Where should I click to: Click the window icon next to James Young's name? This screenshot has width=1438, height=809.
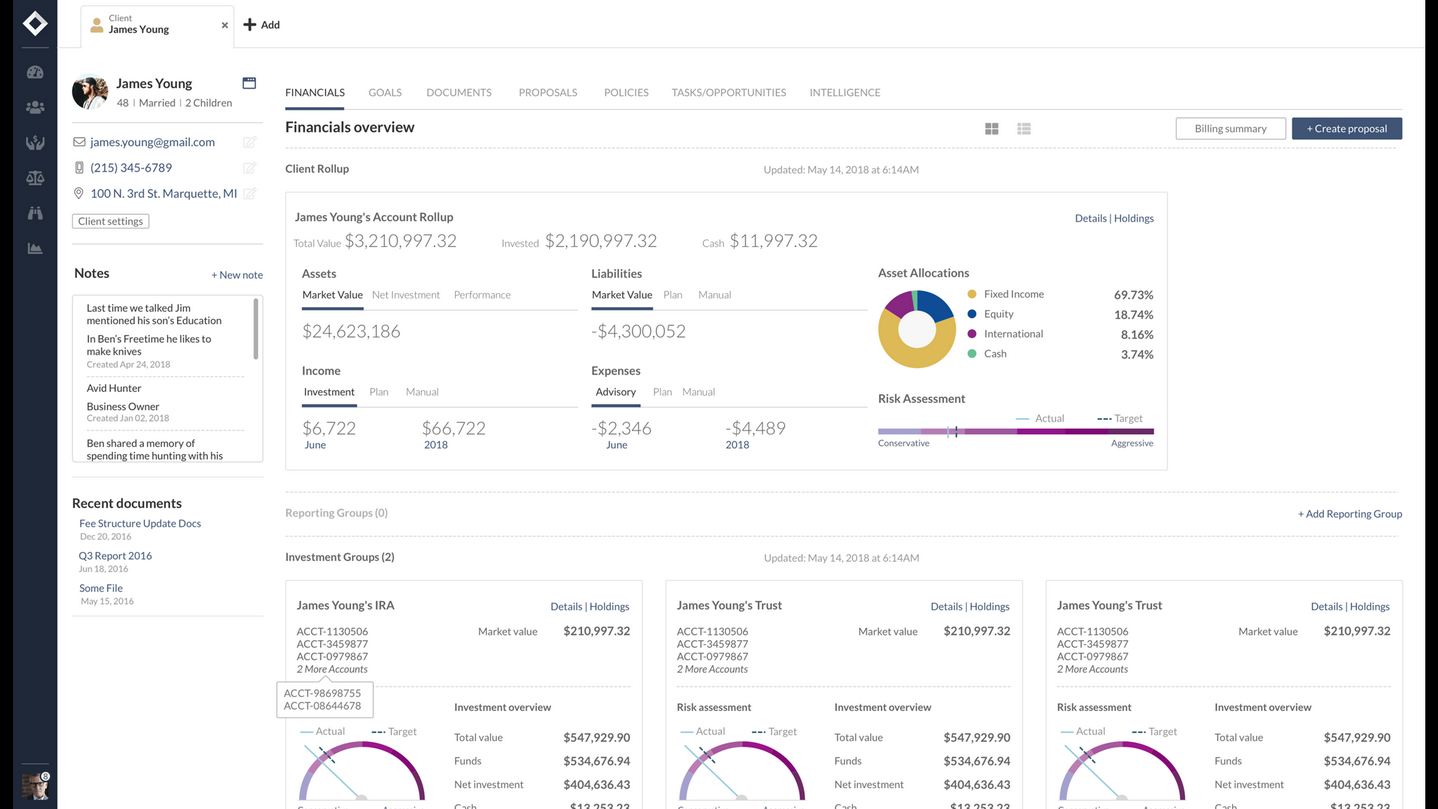[249, 83]
